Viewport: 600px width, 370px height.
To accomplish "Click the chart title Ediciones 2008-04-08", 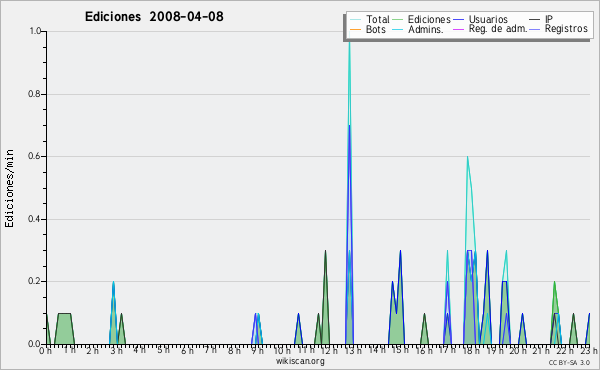I will pos(154,17).
